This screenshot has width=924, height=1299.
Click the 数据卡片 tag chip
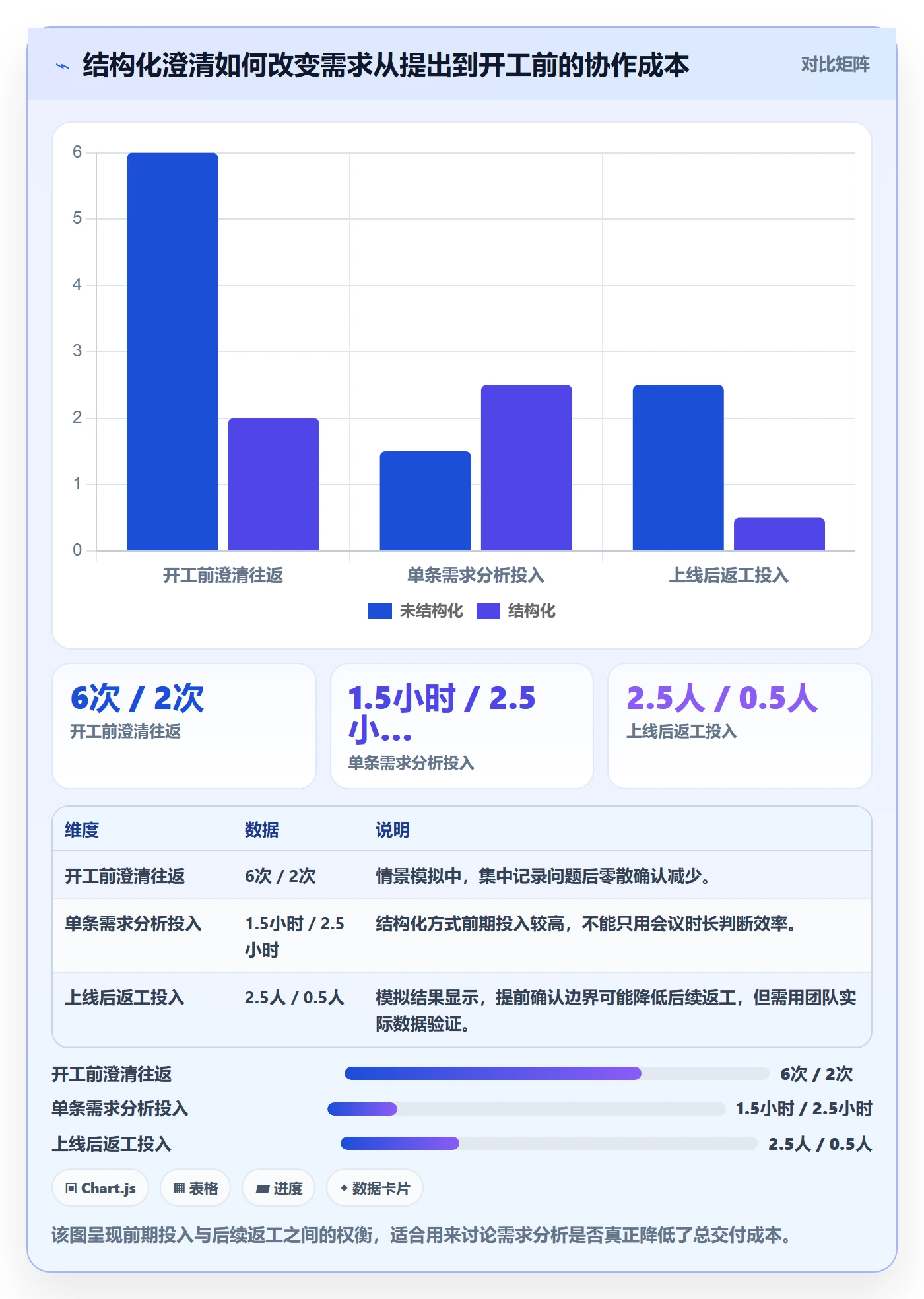pos(375,1188)
